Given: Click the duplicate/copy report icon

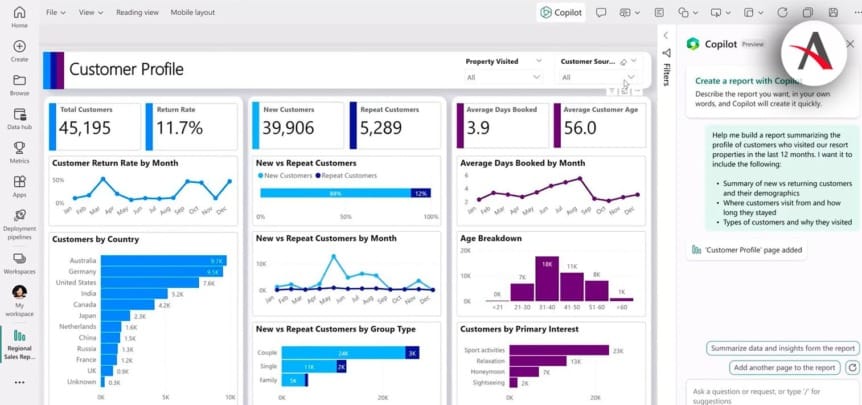Looking at the screenshot, I should coord(808,13).
